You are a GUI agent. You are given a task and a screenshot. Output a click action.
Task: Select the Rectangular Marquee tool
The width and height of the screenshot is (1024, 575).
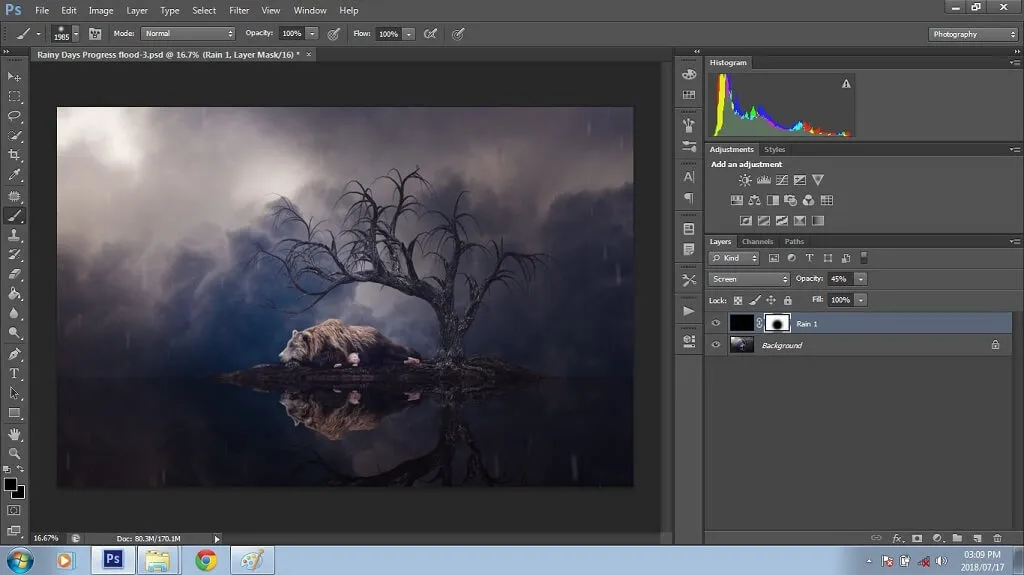[14, 97]
